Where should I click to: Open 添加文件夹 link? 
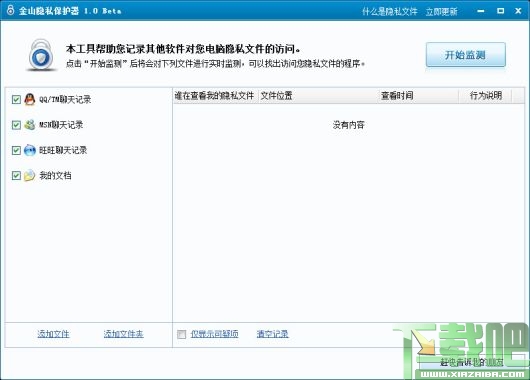123,334
